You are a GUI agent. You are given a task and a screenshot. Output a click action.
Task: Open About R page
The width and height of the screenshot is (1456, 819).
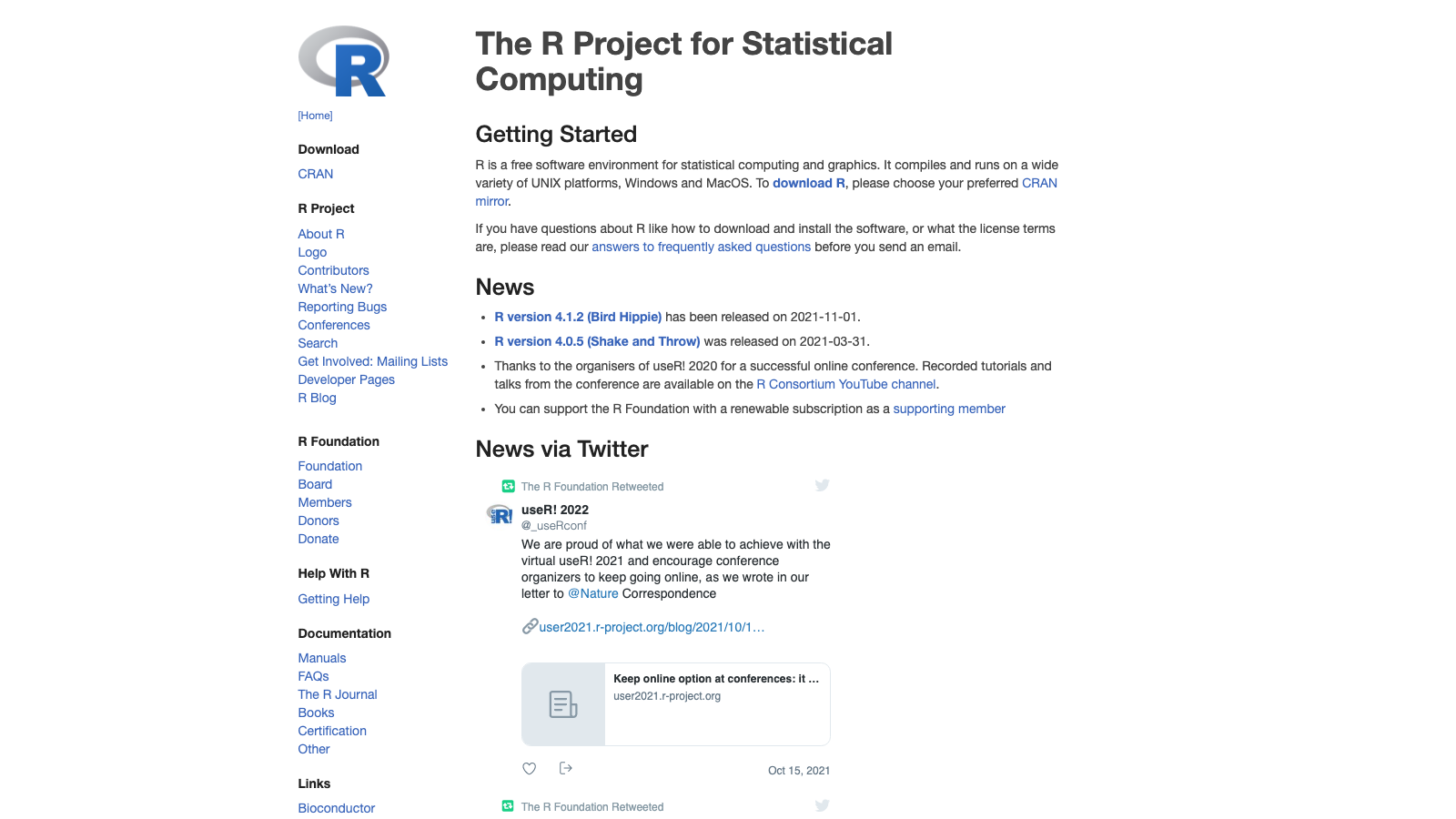point(321,234)
